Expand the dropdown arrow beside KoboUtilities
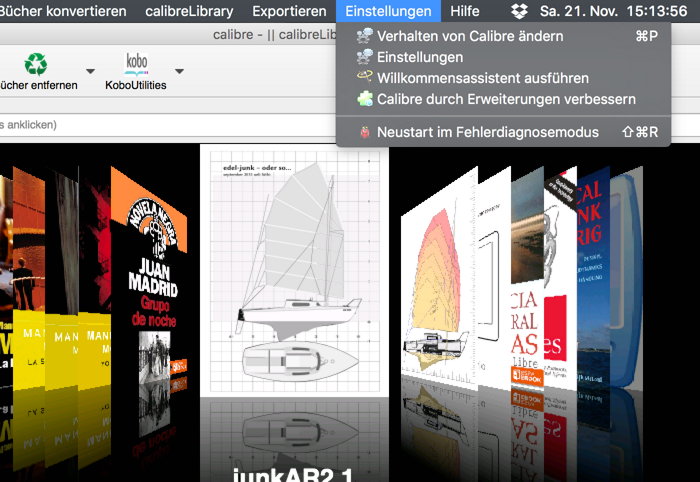This screenshot has width=700, height=482. [x=179, y=72]
